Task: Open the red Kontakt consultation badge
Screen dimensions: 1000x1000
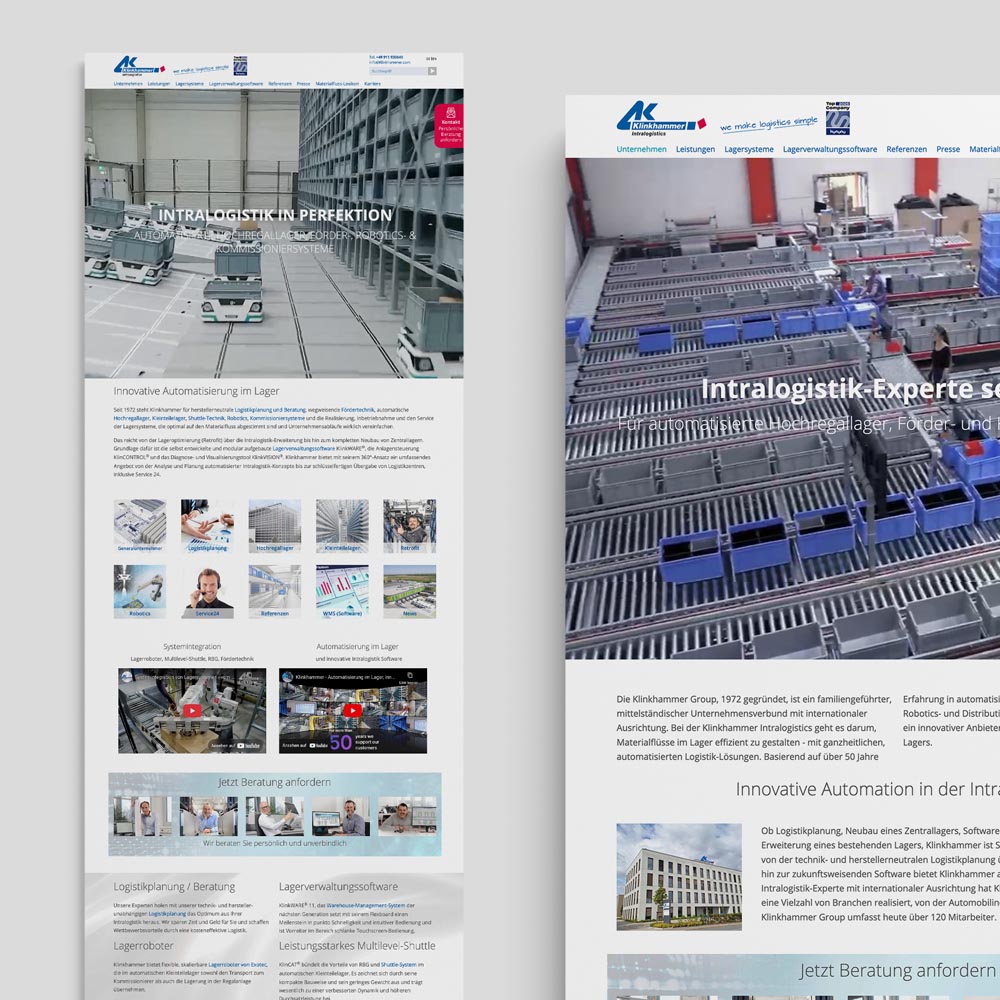Action: pos(450,126)
